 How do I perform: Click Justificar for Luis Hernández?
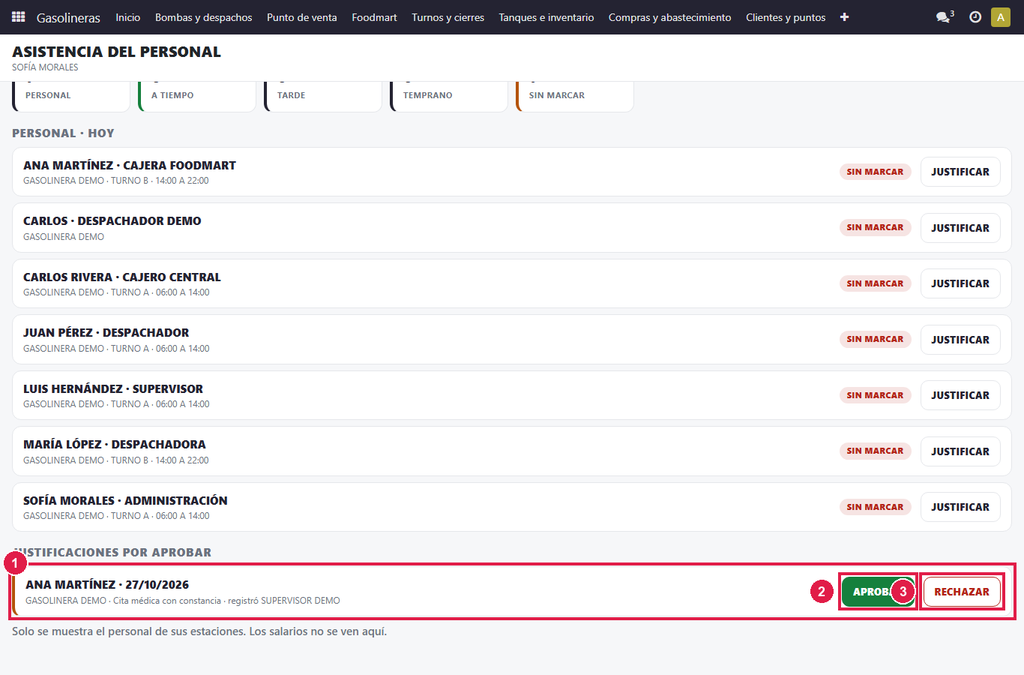pyautogui.click(x=960, y=395)
